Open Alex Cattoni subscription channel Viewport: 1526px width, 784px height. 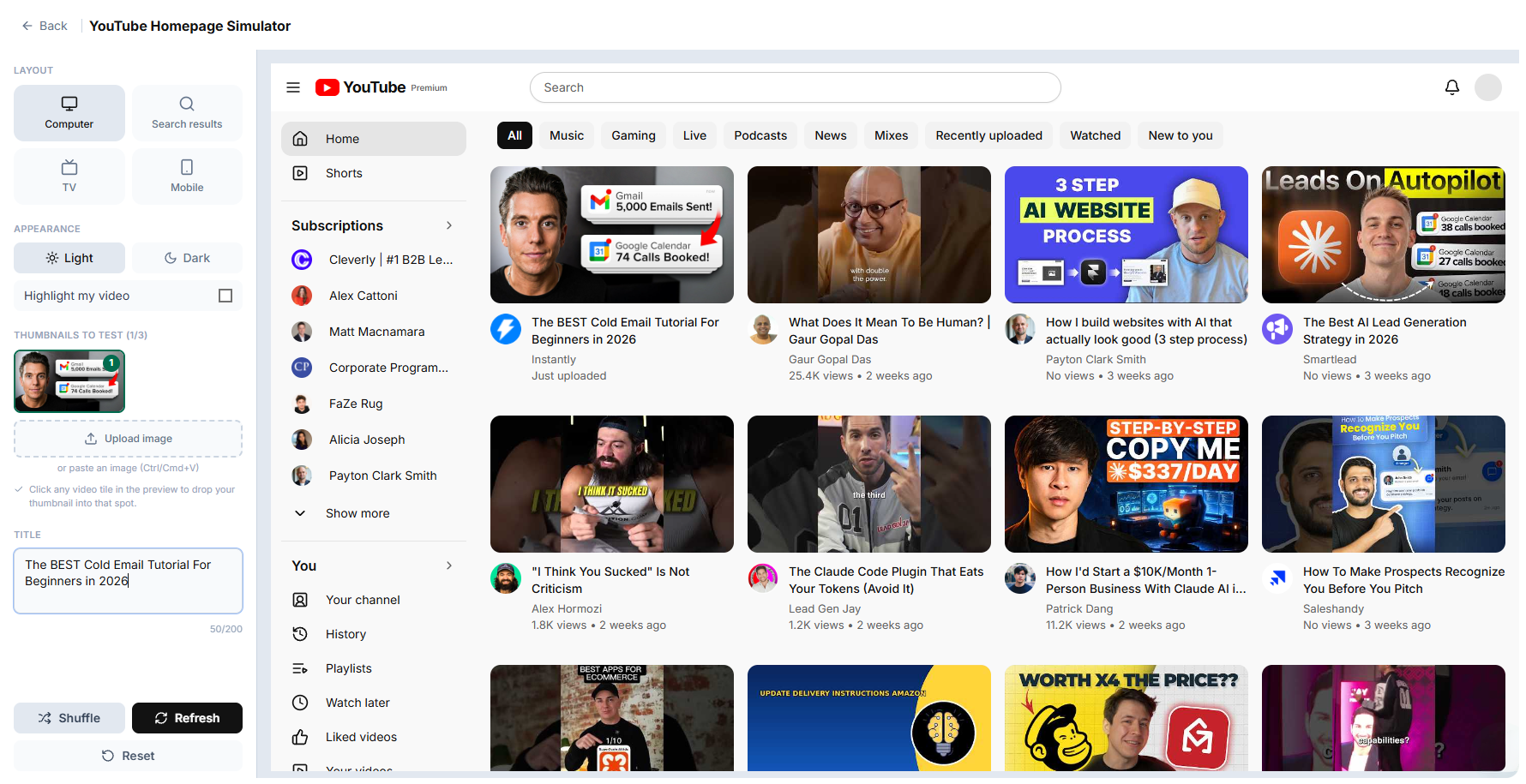(374, 296)
